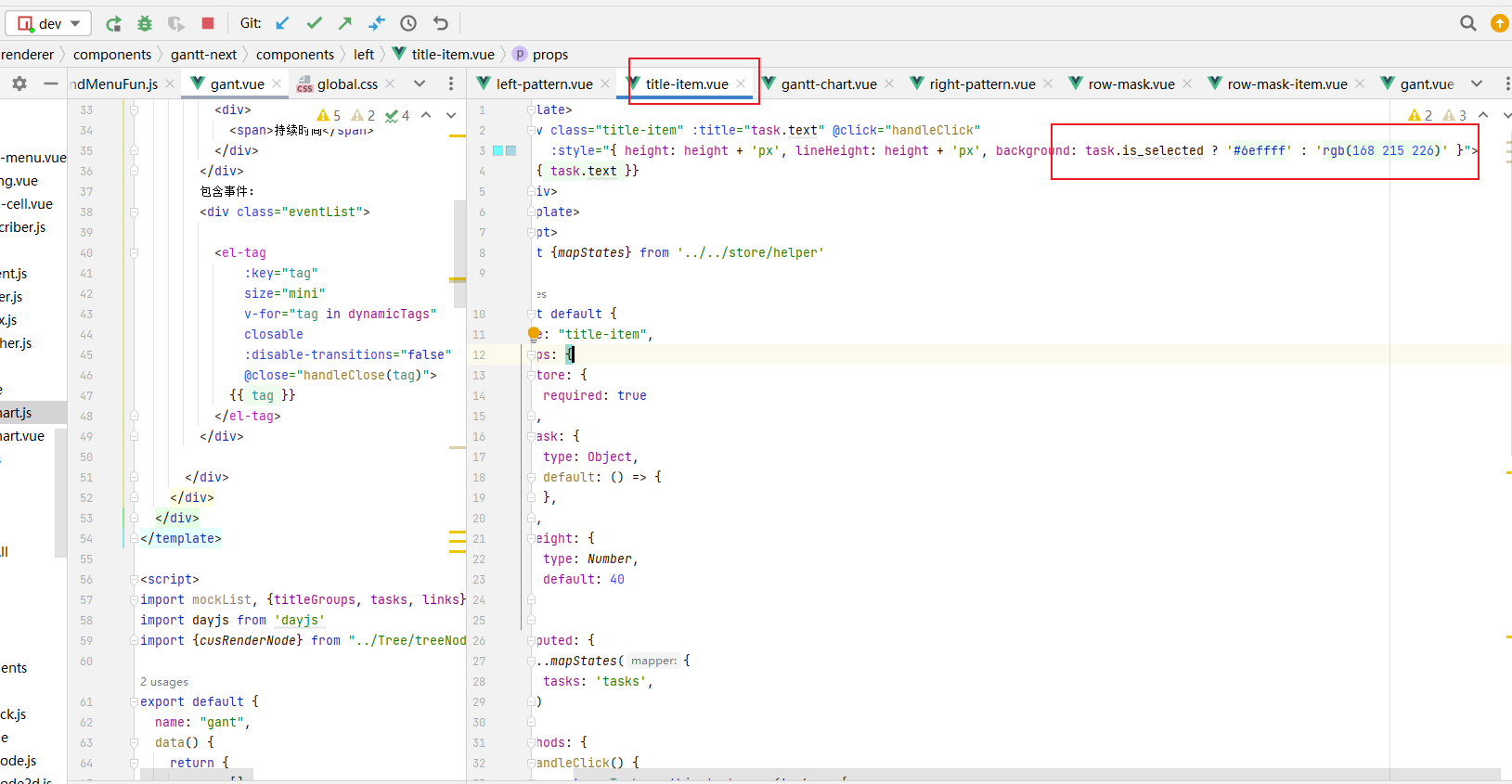Stop the running process with red square
Screen dimensions: 1512x784
pyautogui.click(x=208, y=23)
